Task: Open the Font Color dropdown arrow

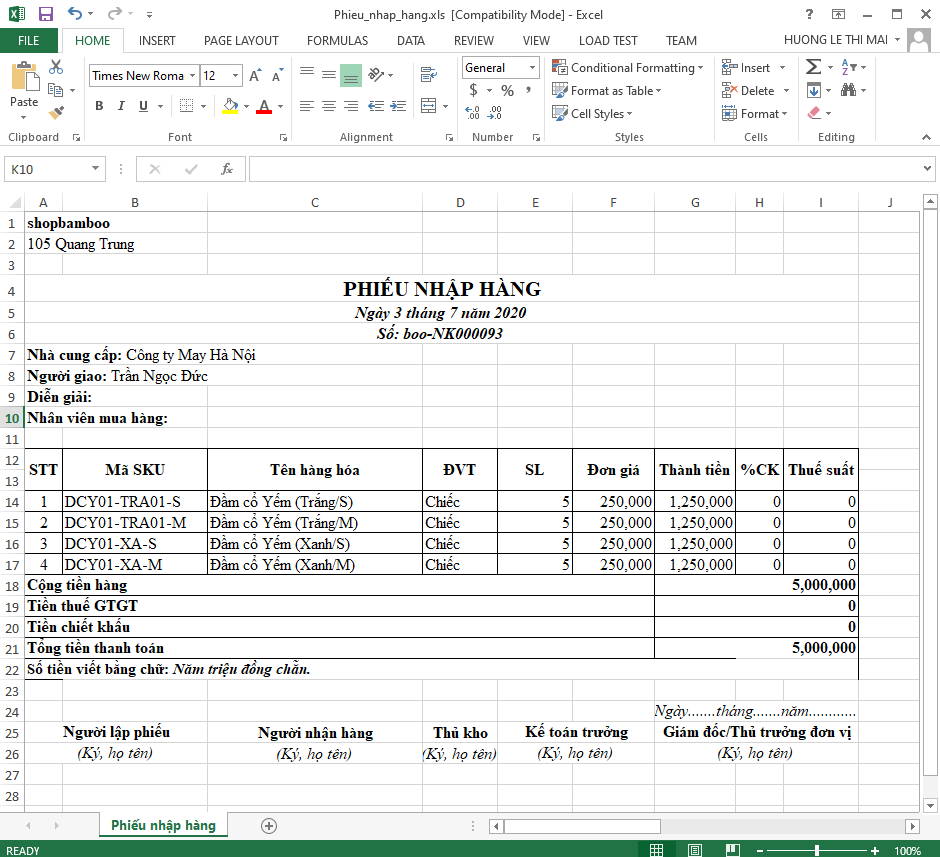Action: pos(280,107)
